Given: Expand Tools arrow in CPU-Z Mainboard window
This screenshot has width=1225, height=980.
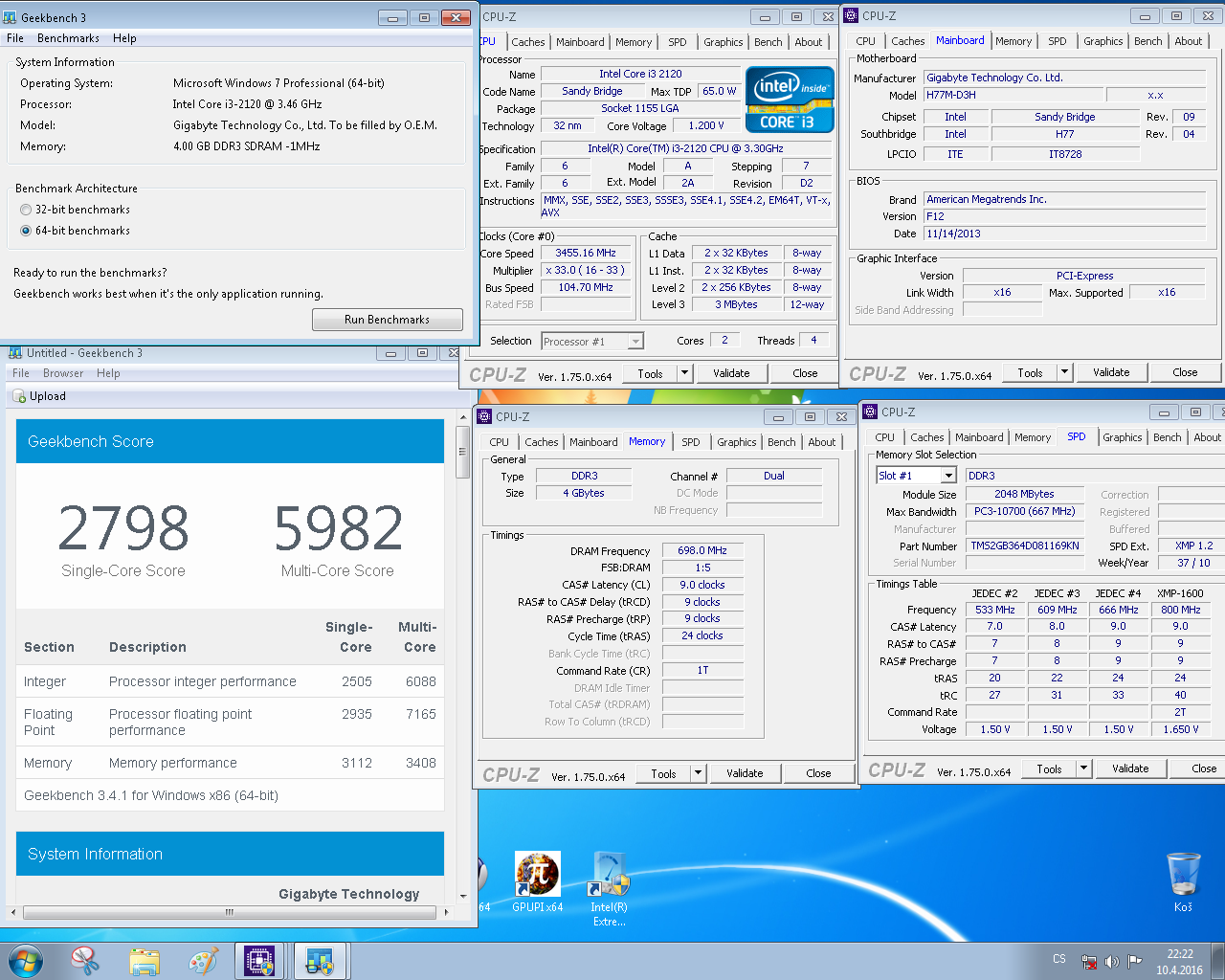Looking at the screenshot, I should 1064,372.
